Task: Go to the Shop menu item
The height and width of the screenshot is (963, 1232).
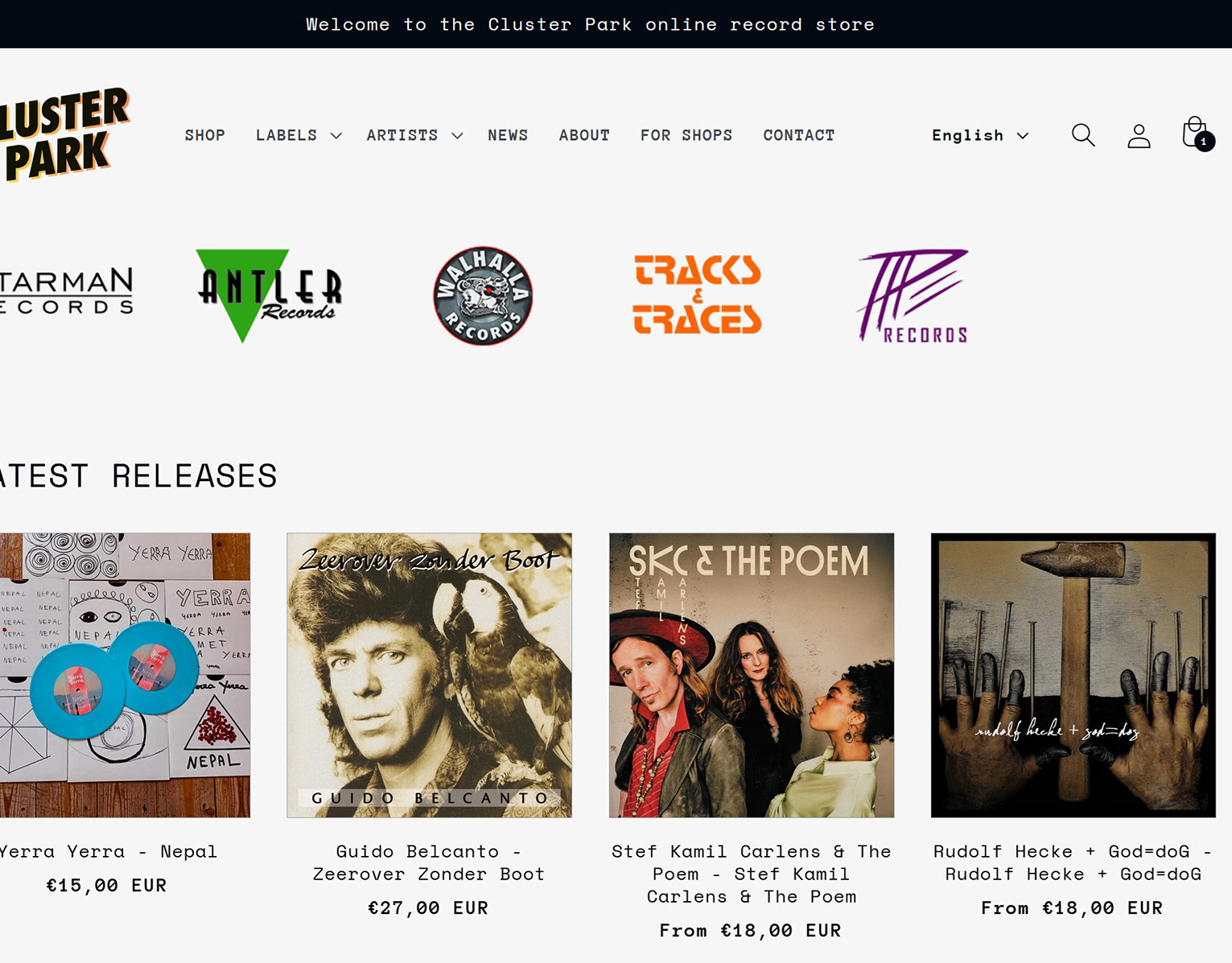Action: (205, 135)
